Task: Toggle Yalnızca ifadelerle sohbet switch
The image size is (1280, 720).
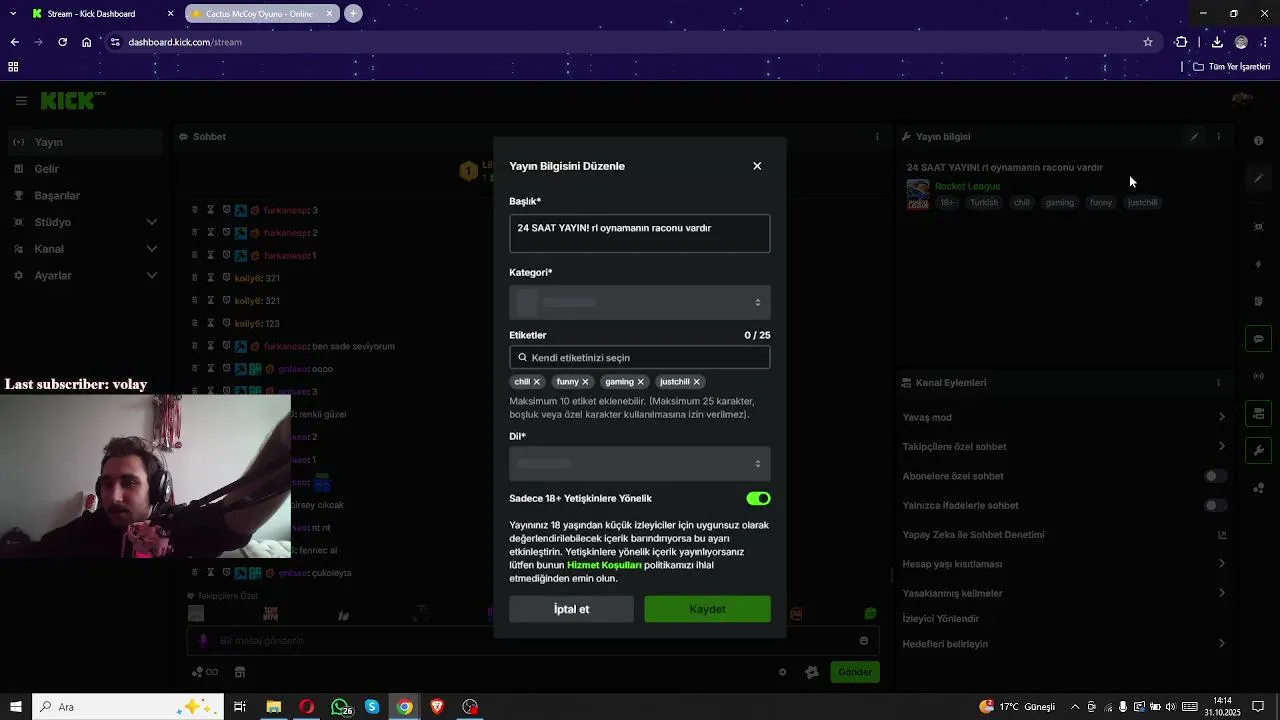Action: tap(1215, 505)
